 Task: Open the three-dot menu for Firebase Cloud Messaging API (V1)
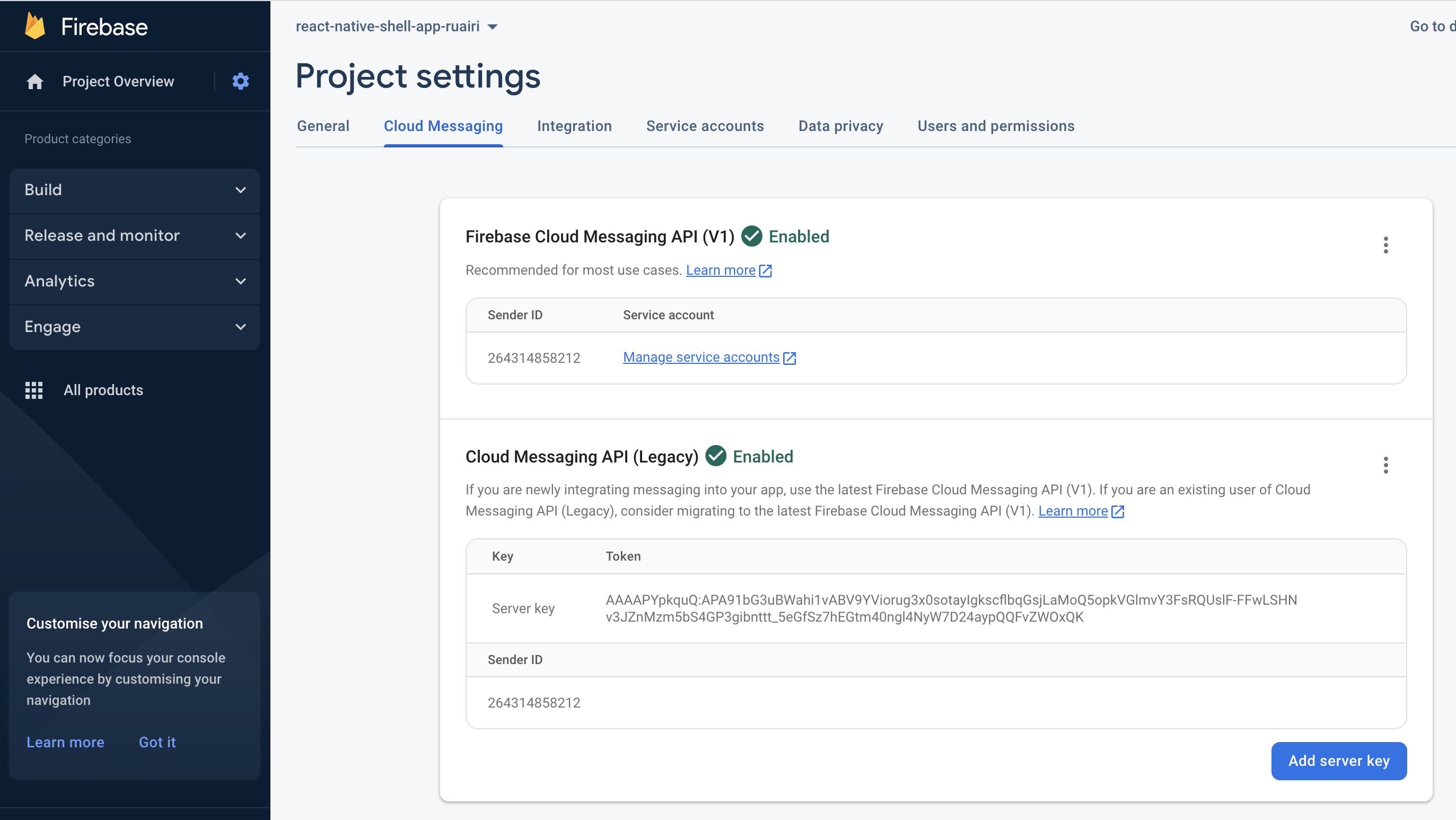pyautogui.click(x=1385, y=245)
